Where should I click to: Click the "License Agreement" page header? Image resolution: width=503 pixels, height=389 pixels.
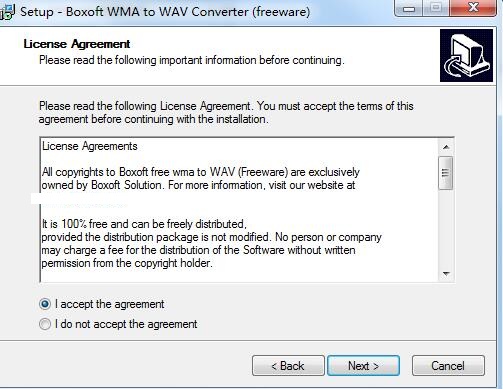click(x=77, y=44)
